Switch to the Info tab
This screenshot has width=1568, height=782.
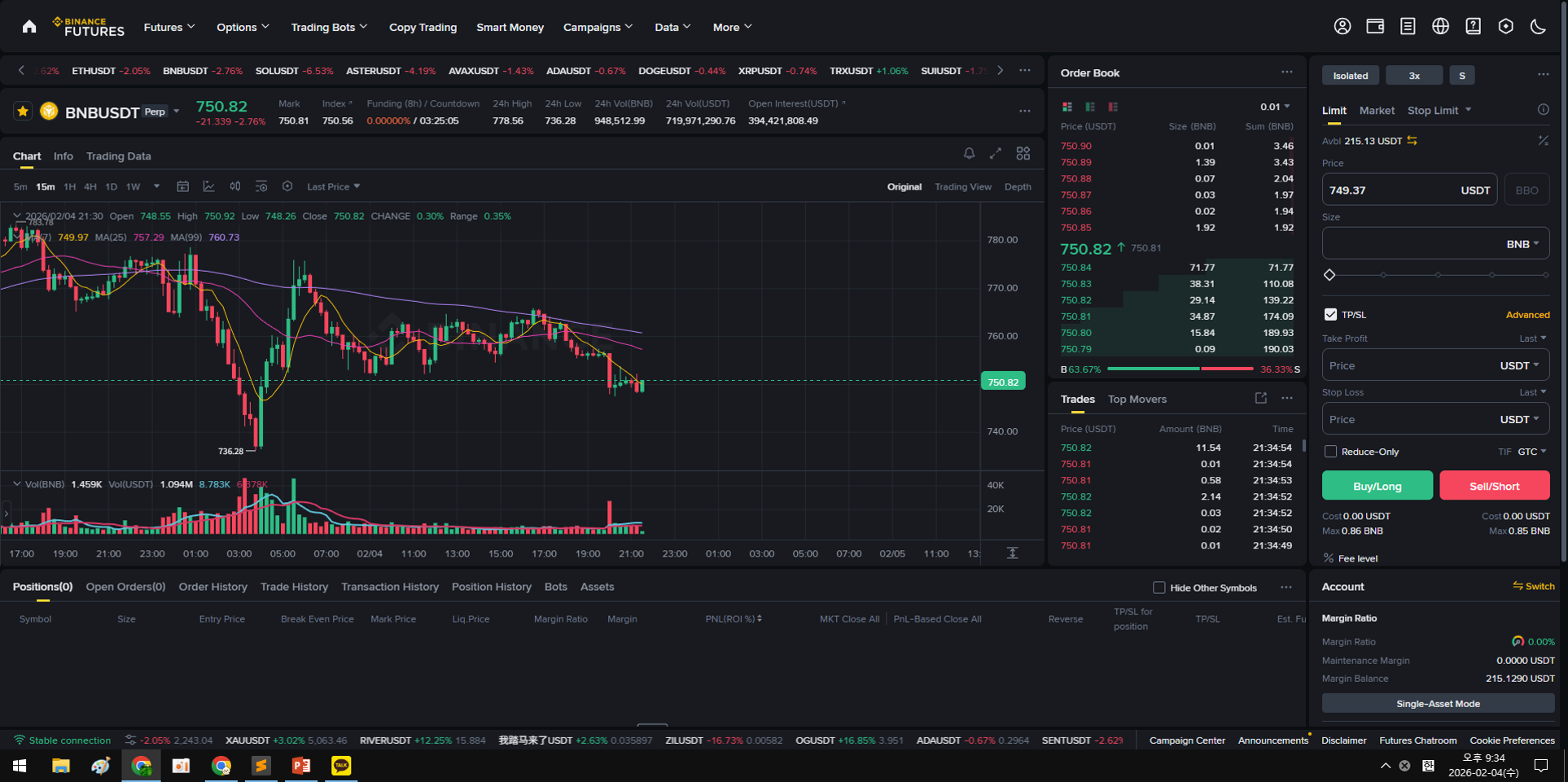pyautogui.click(x=63, y=156)
